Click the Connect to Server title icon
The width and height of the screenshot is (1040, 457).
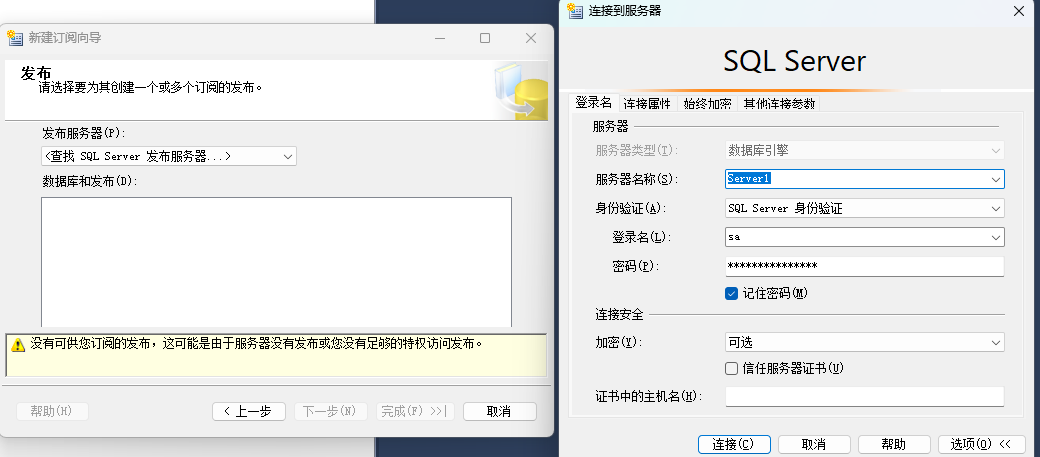point(574,11)
